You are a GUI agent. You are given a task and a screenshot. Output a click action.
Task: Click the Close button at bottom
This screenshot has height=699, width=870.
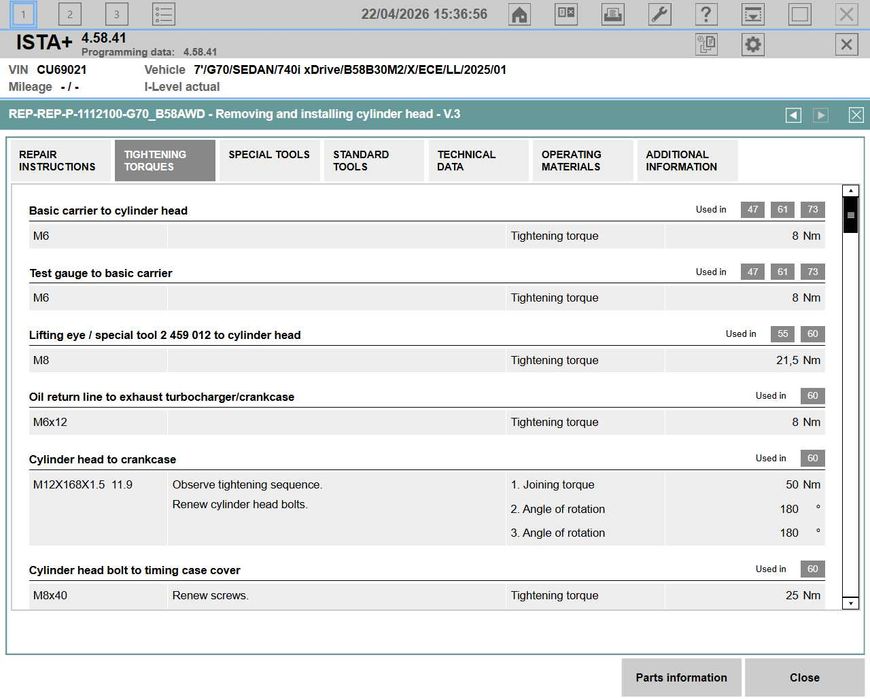(805, 677)
